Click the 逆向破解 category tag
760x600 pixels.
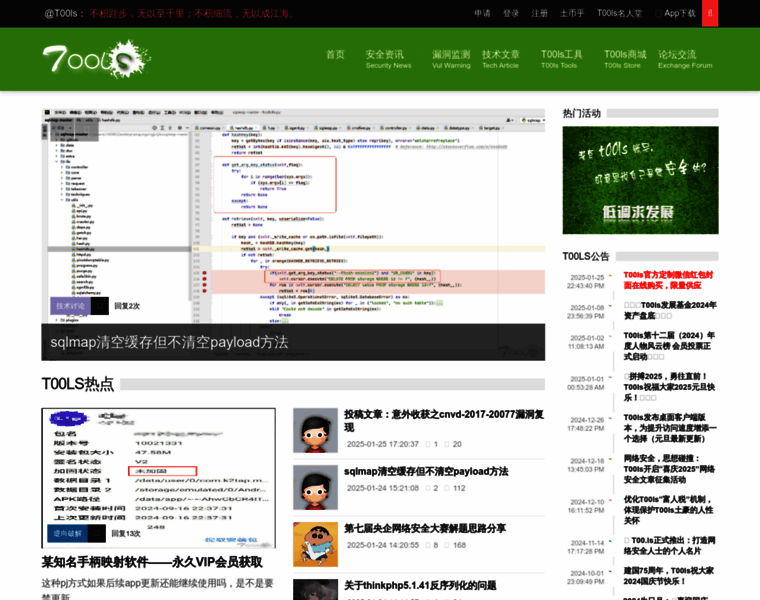67,533
